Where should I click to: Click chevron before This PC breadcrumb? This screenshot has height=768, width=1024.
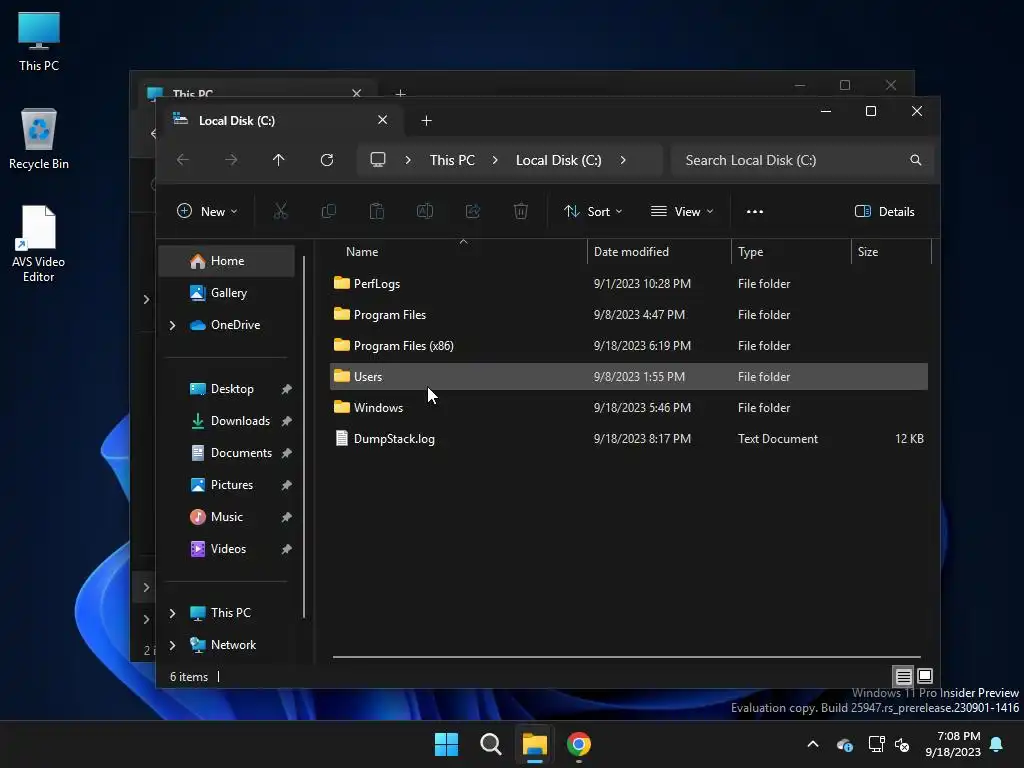click(408, 160)
